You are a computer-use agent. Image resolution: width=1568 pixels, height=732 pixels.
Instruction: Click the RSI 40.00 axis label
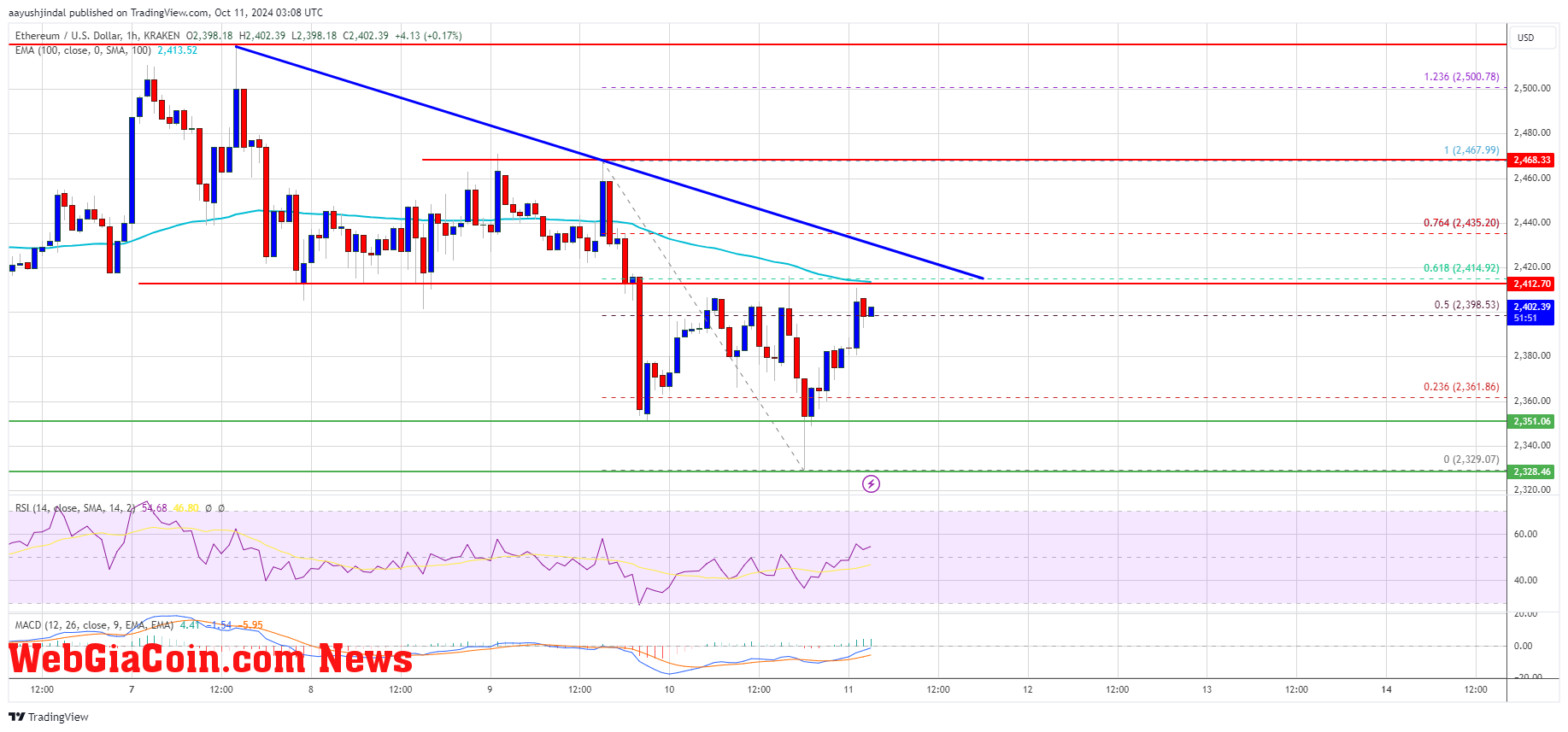point(1525,580)
